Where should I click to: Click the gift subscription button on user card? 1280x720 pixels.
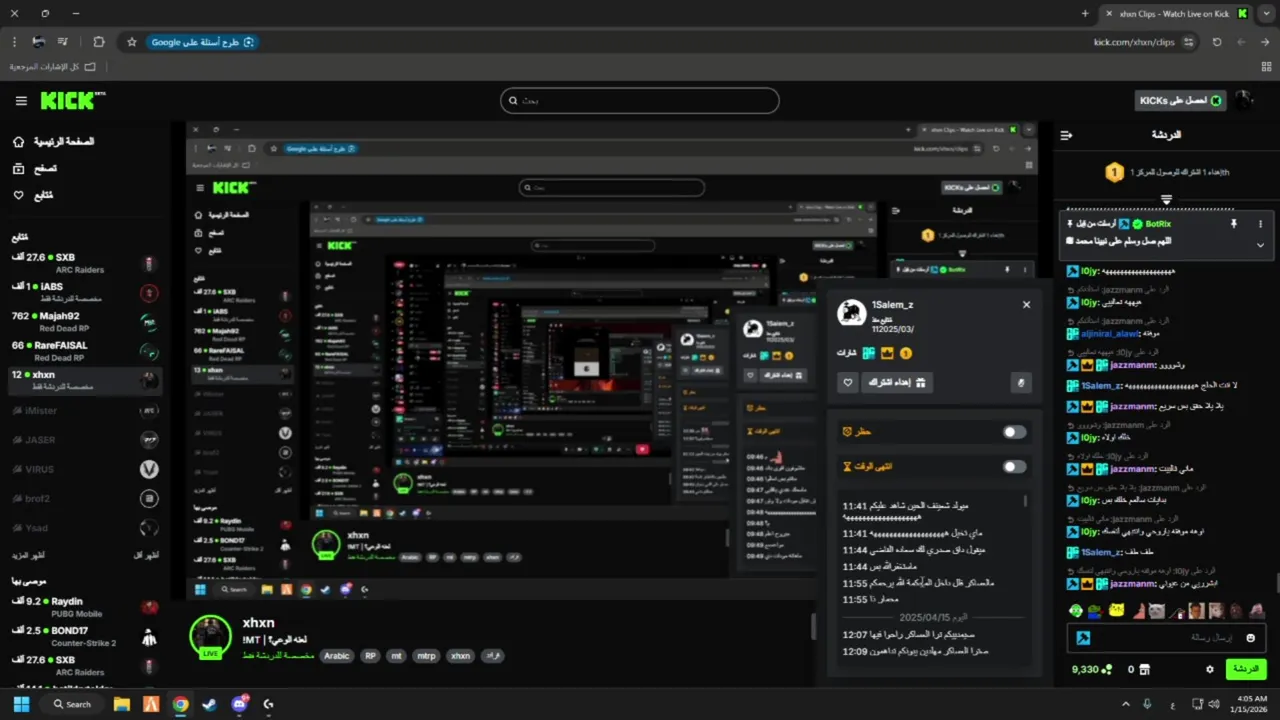[x=897, y=383]
